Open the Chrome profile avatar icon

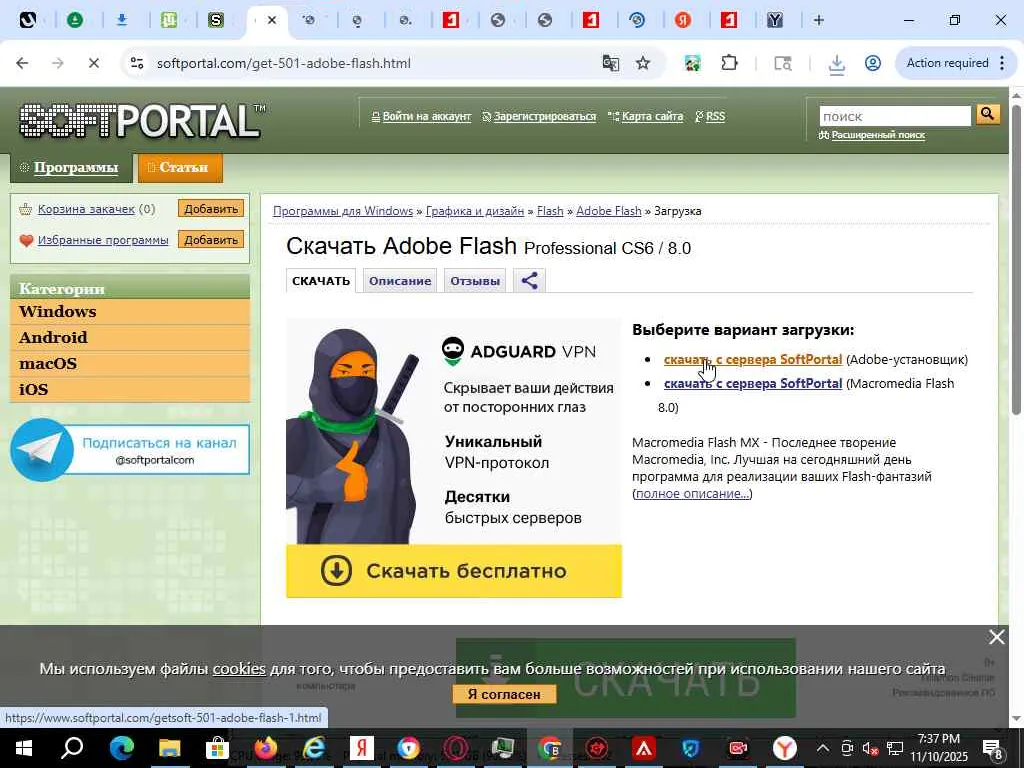pos(872,63)
